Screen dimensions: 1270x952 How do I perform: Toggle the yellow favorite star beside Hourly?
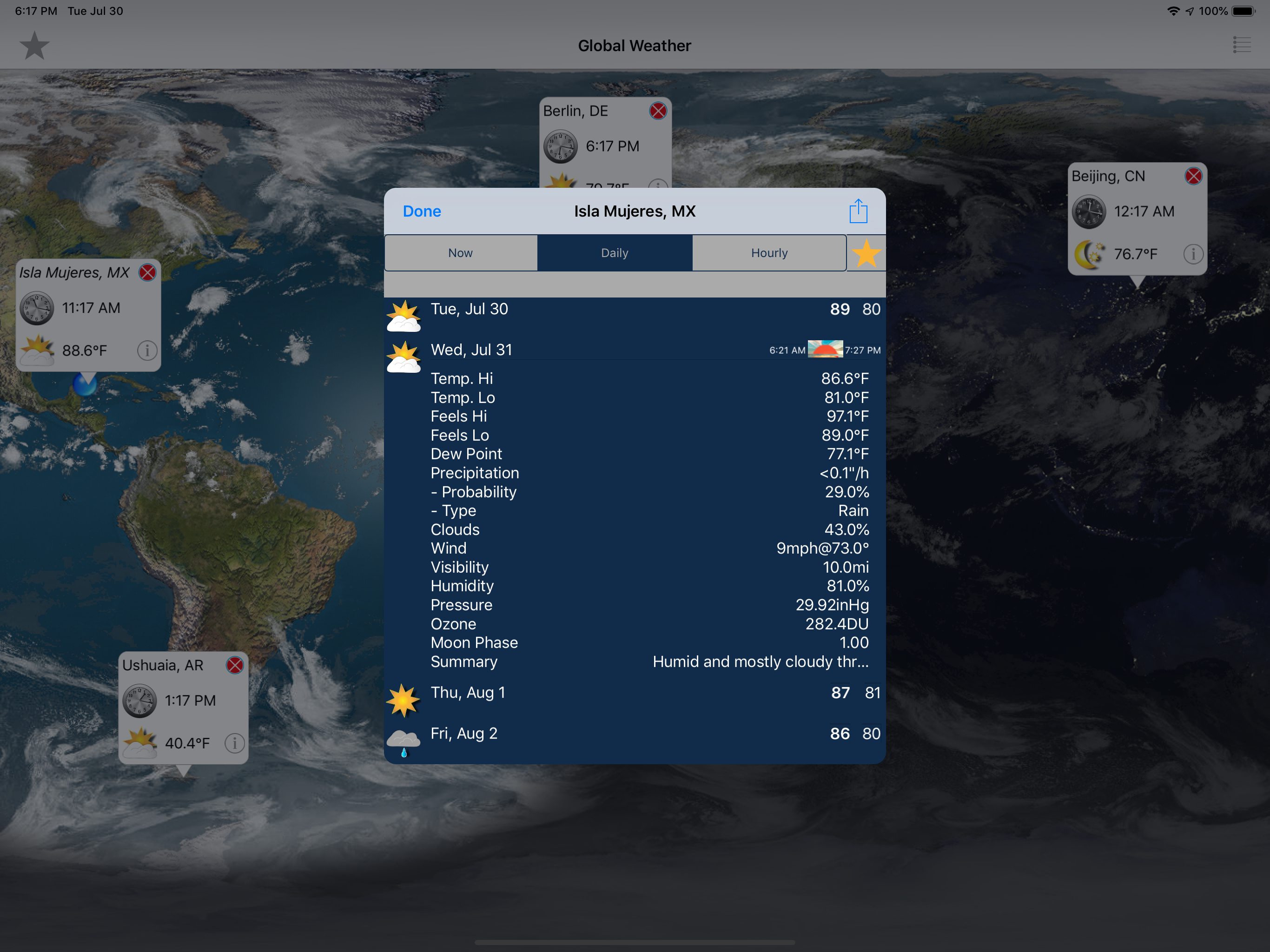866,253
